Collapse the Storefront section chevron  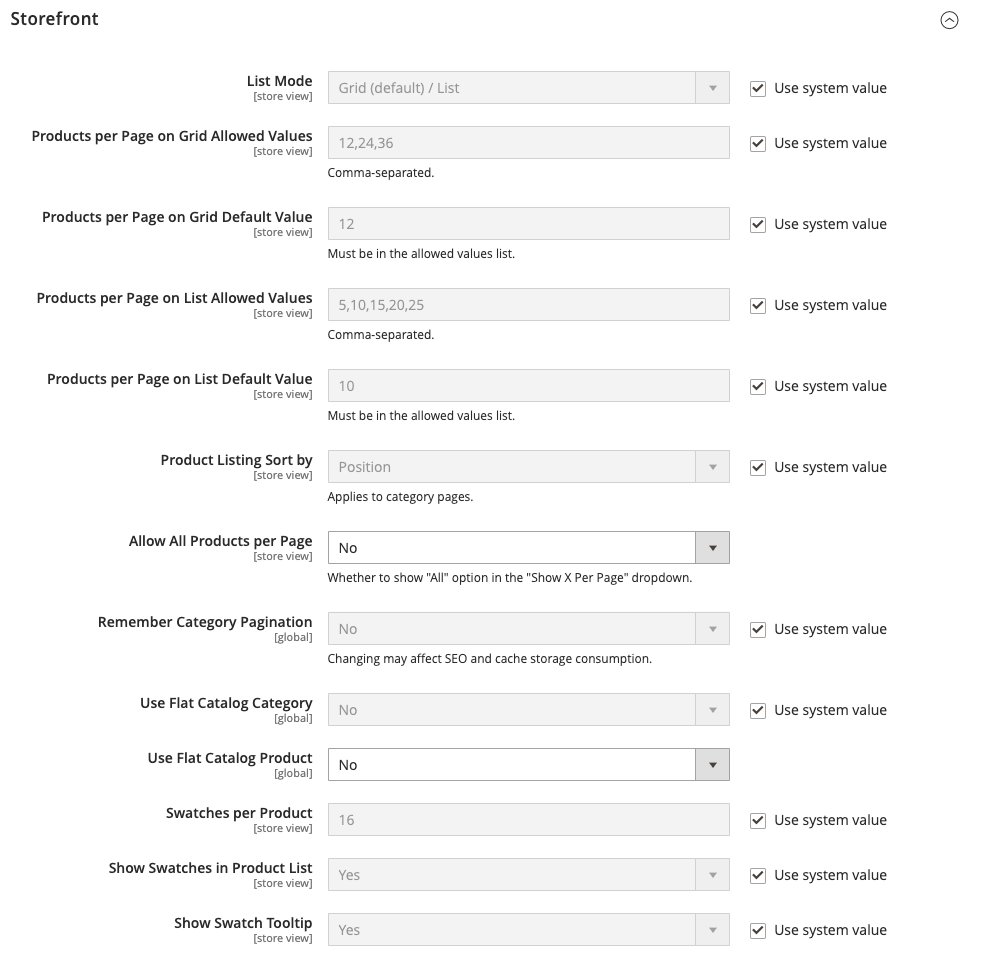pyautogui.click(x=950, y=19)
